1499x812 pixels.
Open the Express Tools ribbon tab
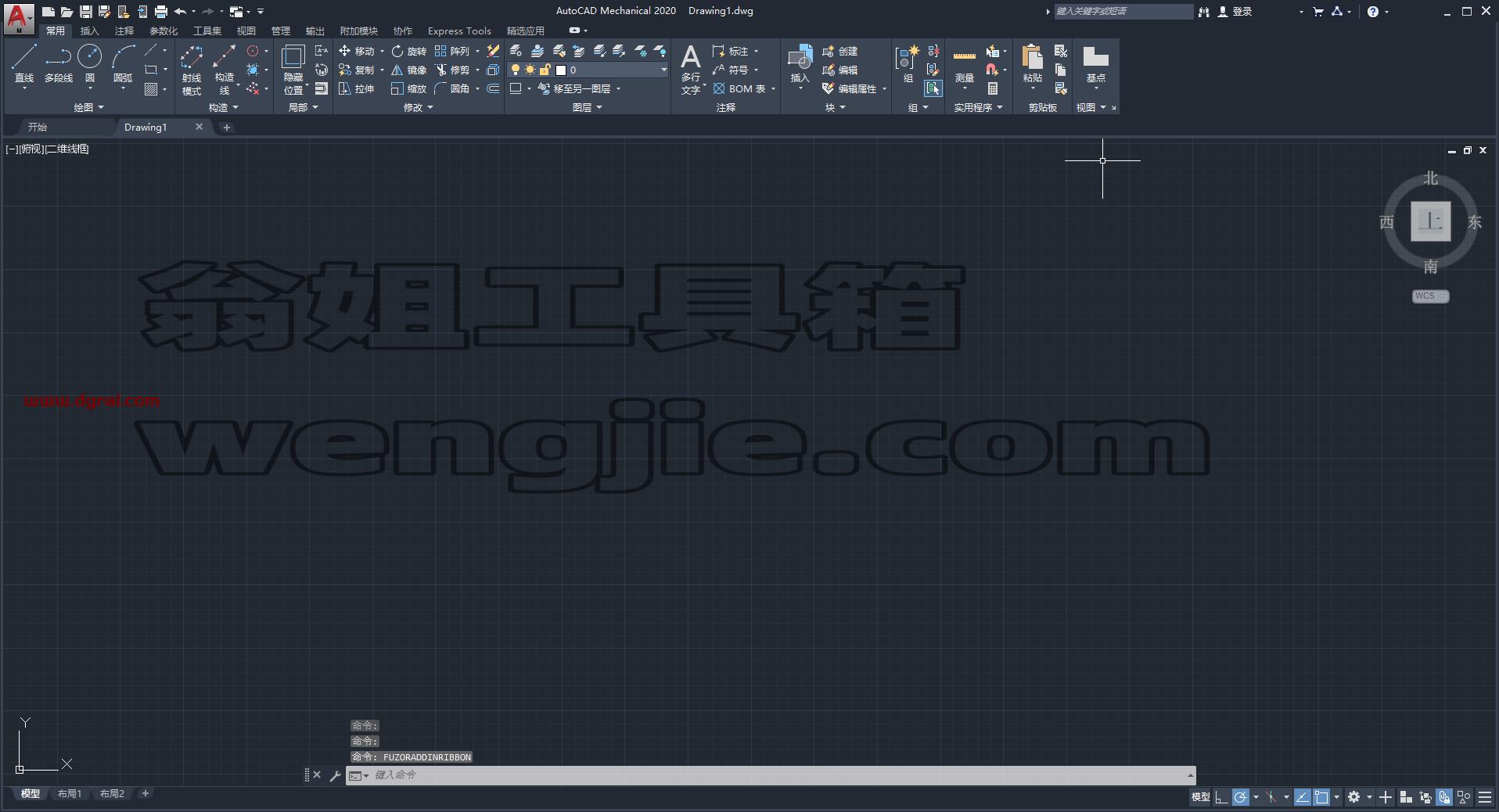pyautogui.click(x=459, y=31)
